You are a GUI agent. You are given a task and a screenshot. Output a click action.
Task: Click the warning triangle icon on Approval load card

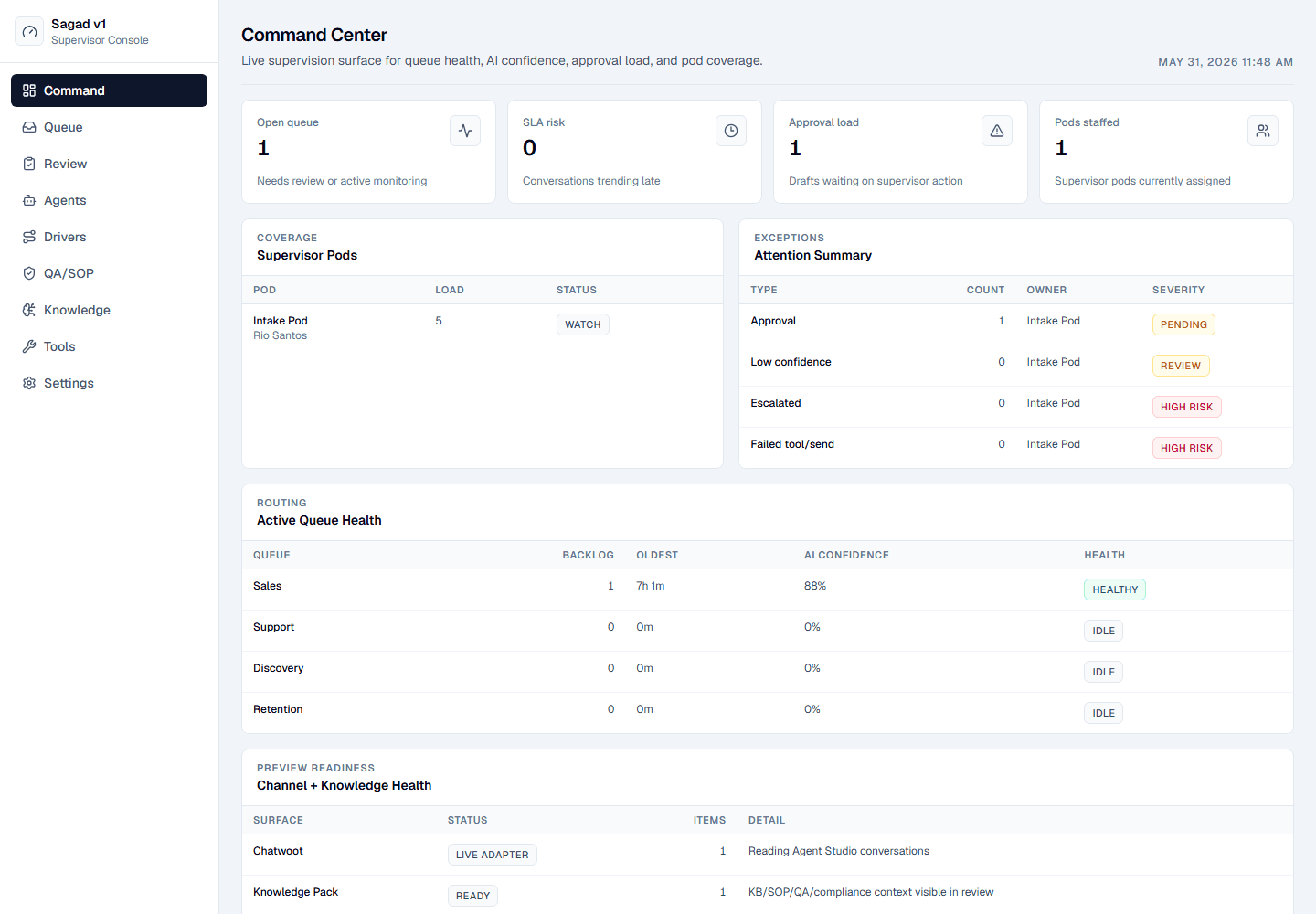[997, 131]
